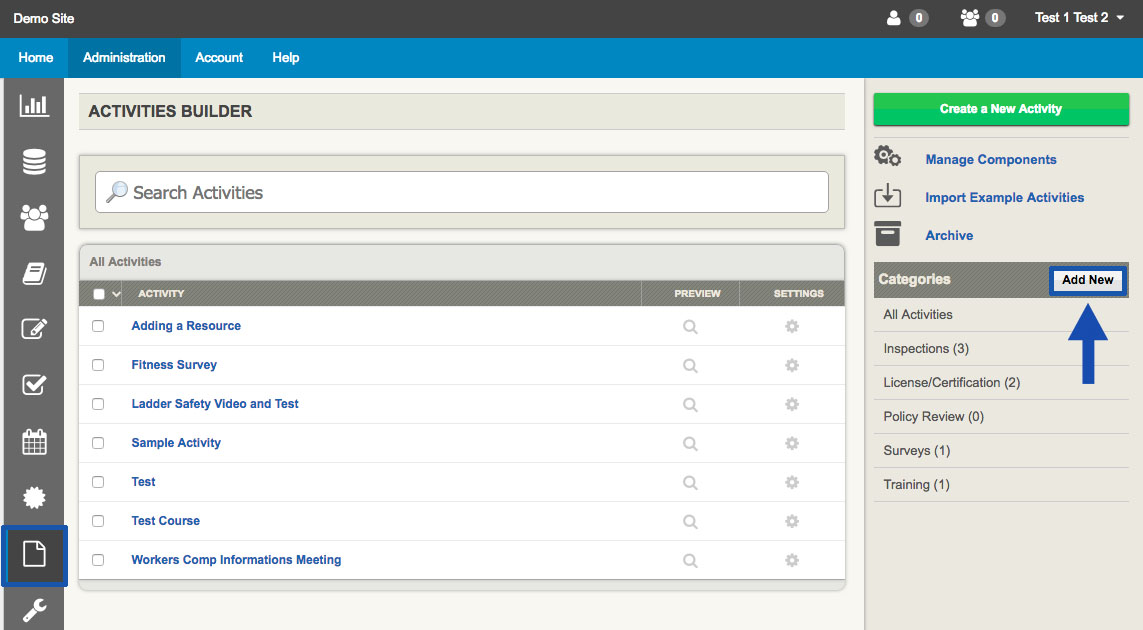Click the checkmark tasks sidebar icon

[x=34, y=385]
